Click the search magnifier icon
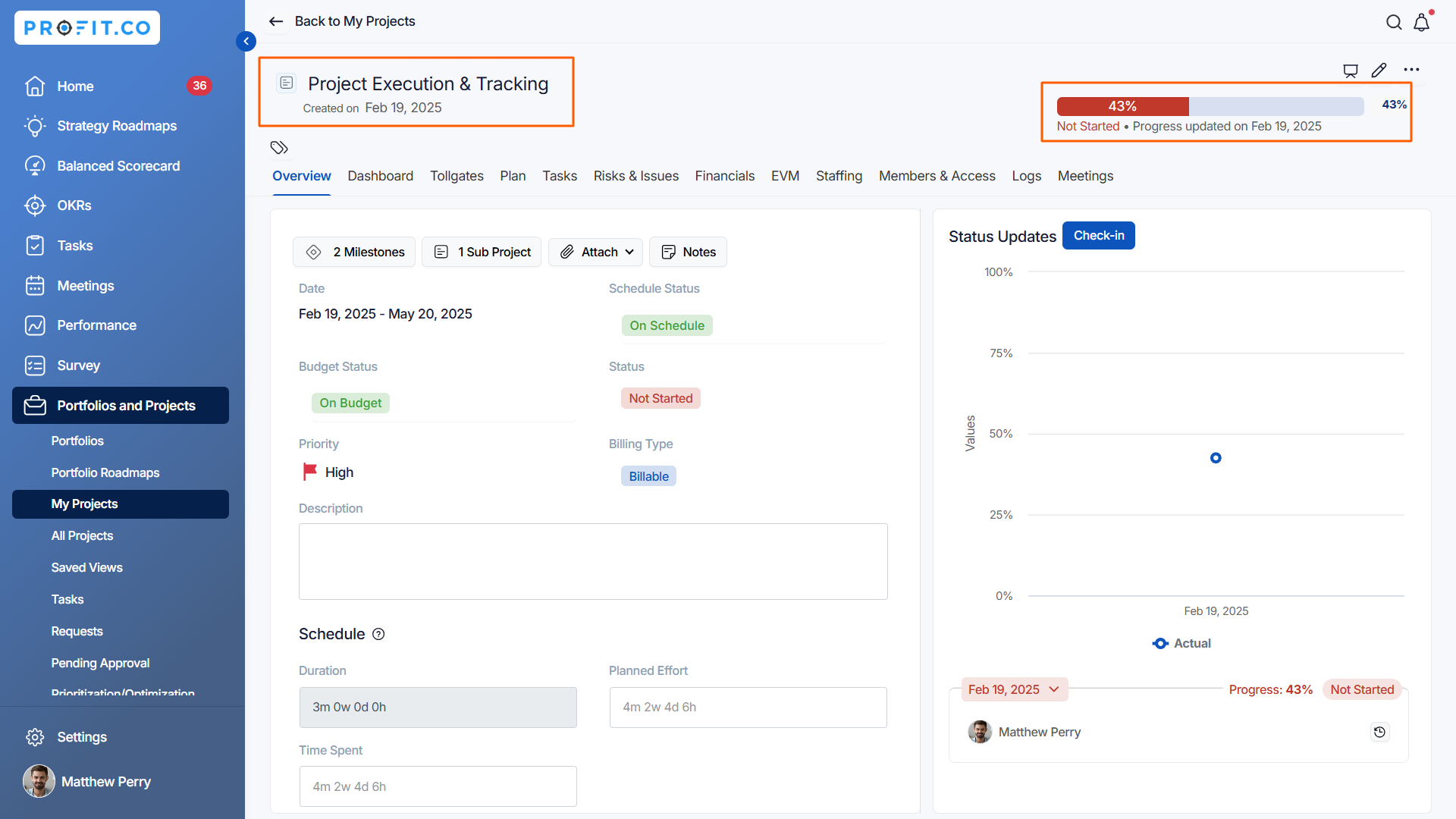The width and height of the screenshot is (1456, 819). [1394, 22]
